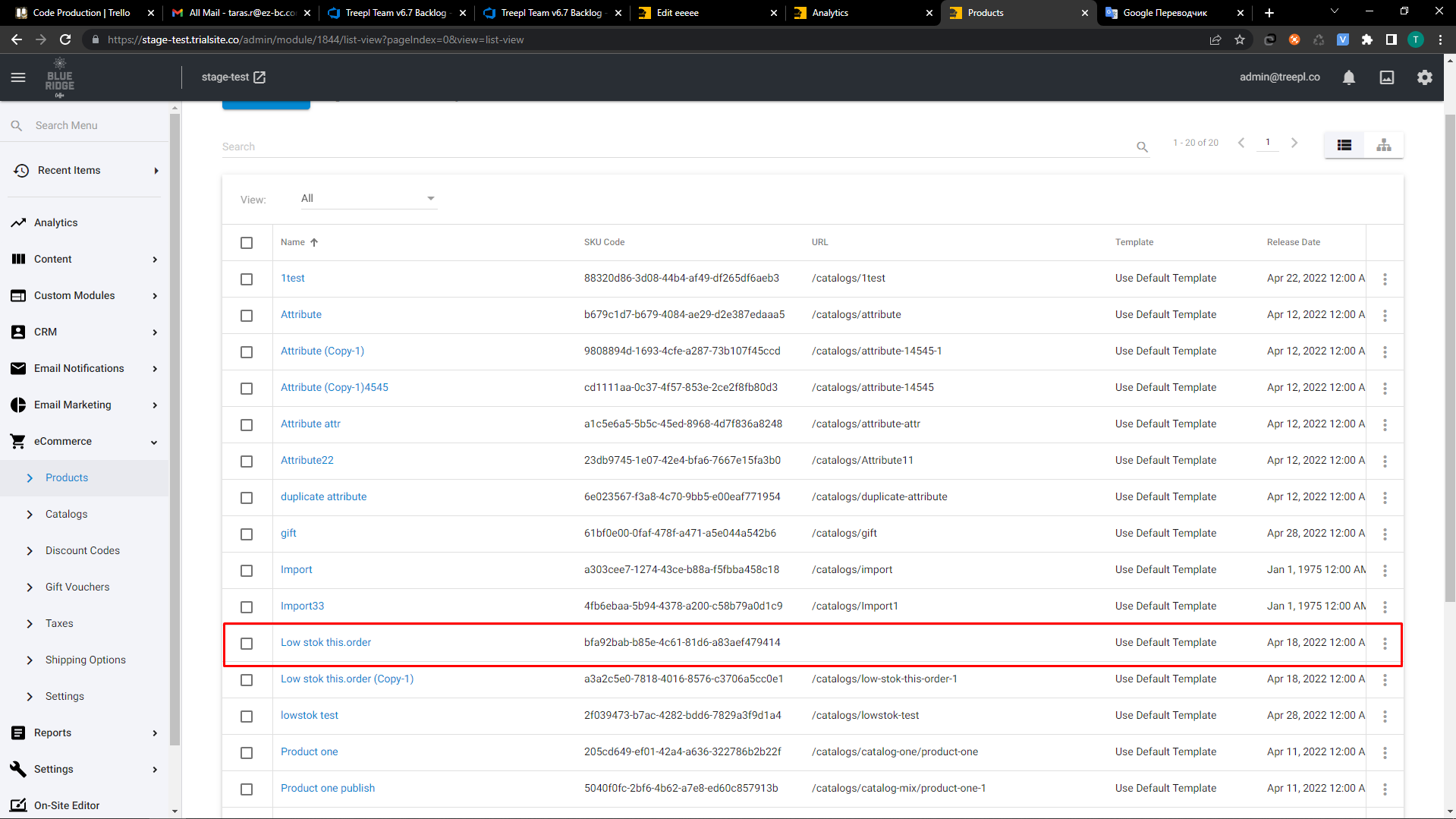Click admin@treepl.co account label
The image size is (1456, 819).
pyautogui.click(x=1280, y=77)
